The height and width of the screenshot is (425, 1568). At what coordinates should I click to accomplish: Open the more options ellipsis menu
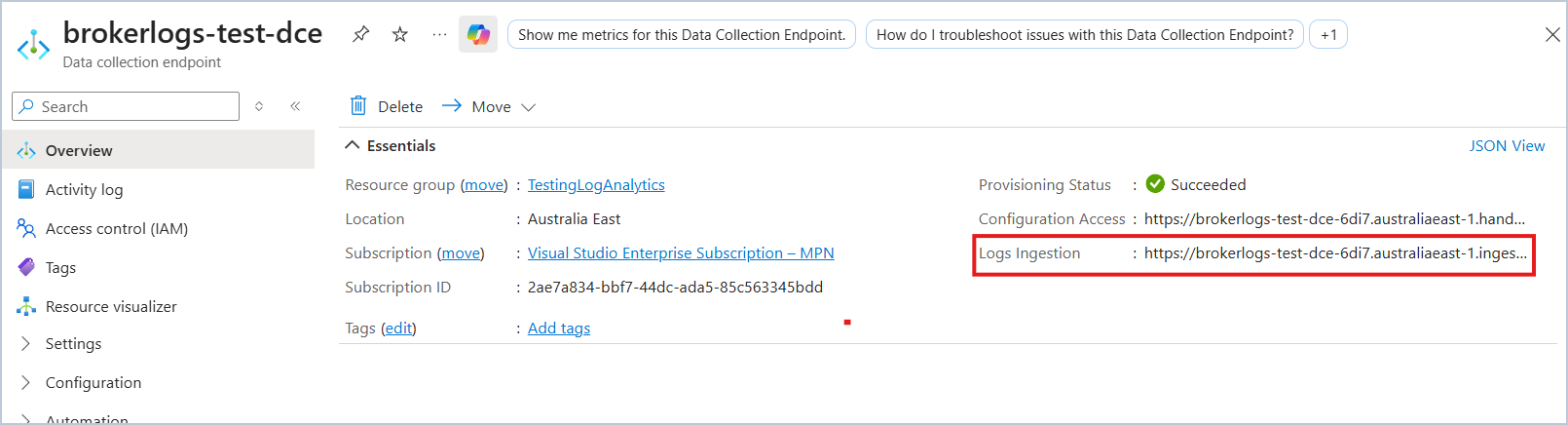click(x=439, y=34)
